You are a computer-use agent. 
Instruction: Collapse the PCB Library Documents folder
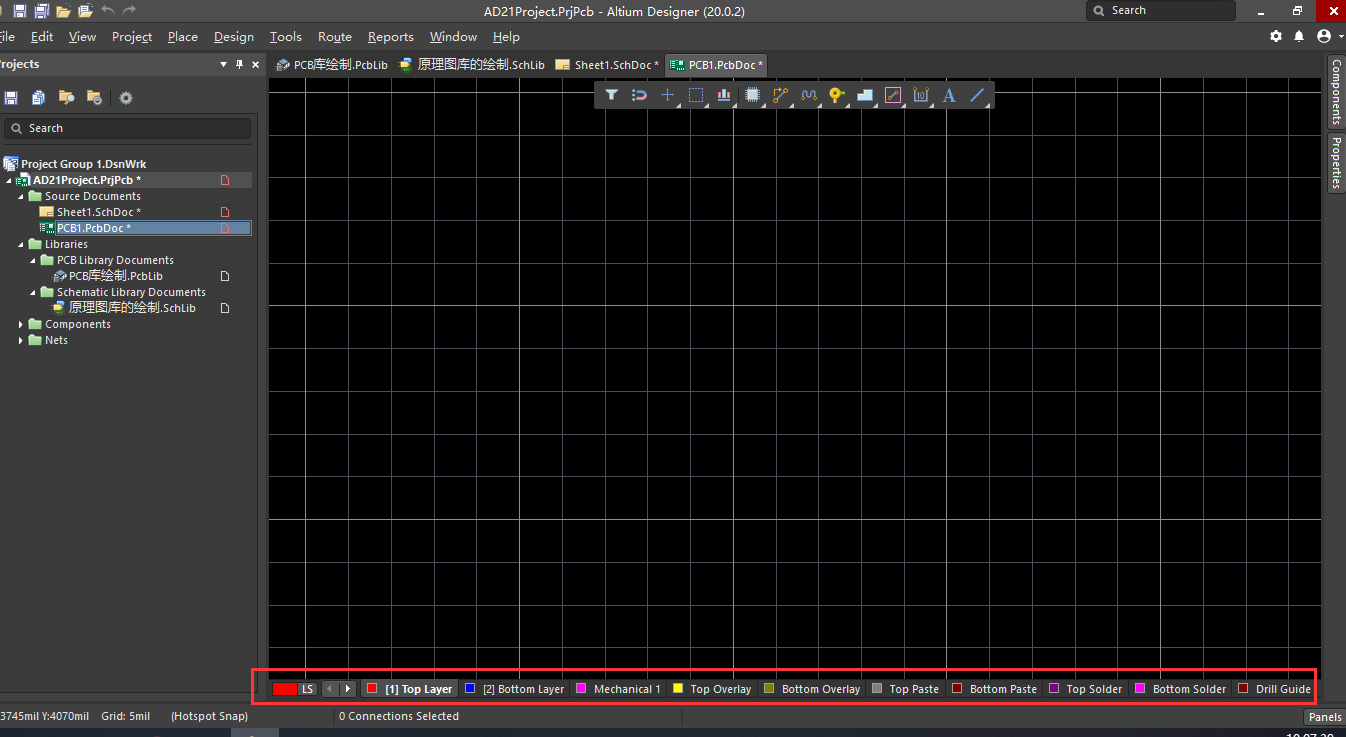pyautogui.click(x=33, y=260)
